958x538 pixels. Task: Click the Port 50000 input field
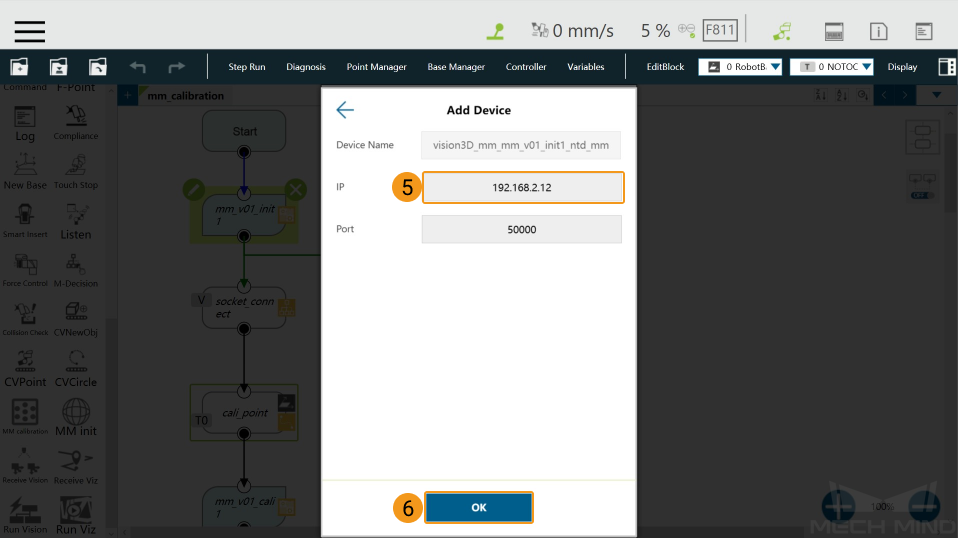522,230
